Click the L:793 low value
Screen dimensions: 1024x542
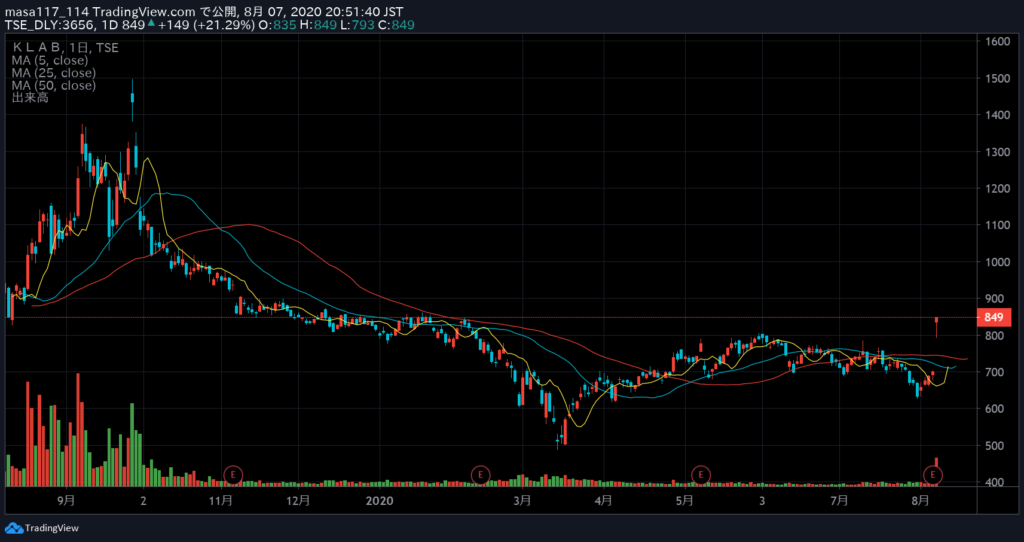[357, 25]
